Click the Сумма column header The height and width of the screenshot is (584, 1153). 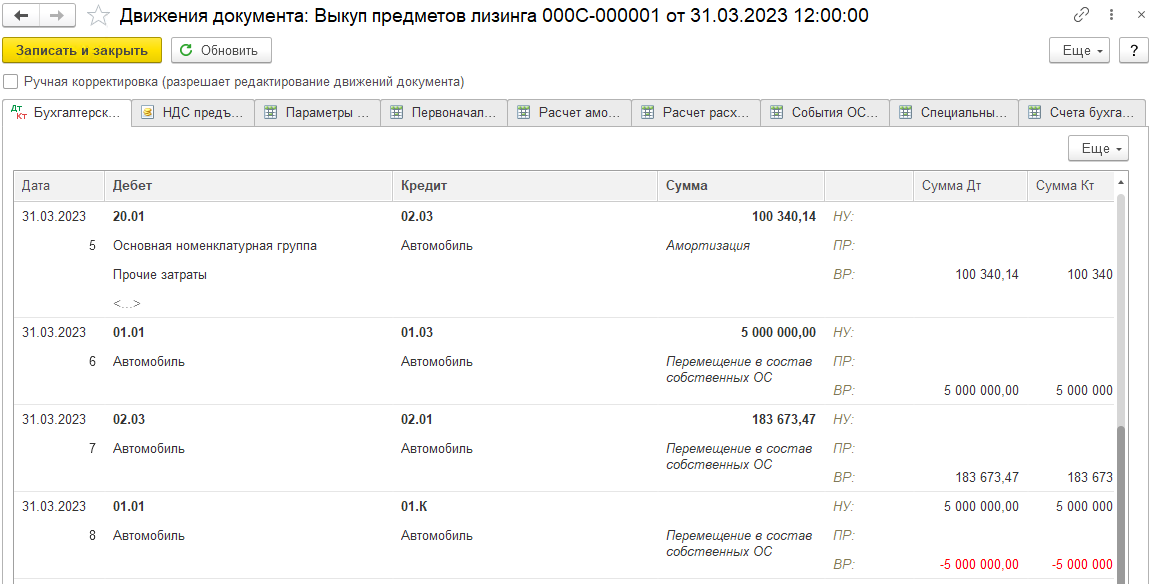click(741, 185)
